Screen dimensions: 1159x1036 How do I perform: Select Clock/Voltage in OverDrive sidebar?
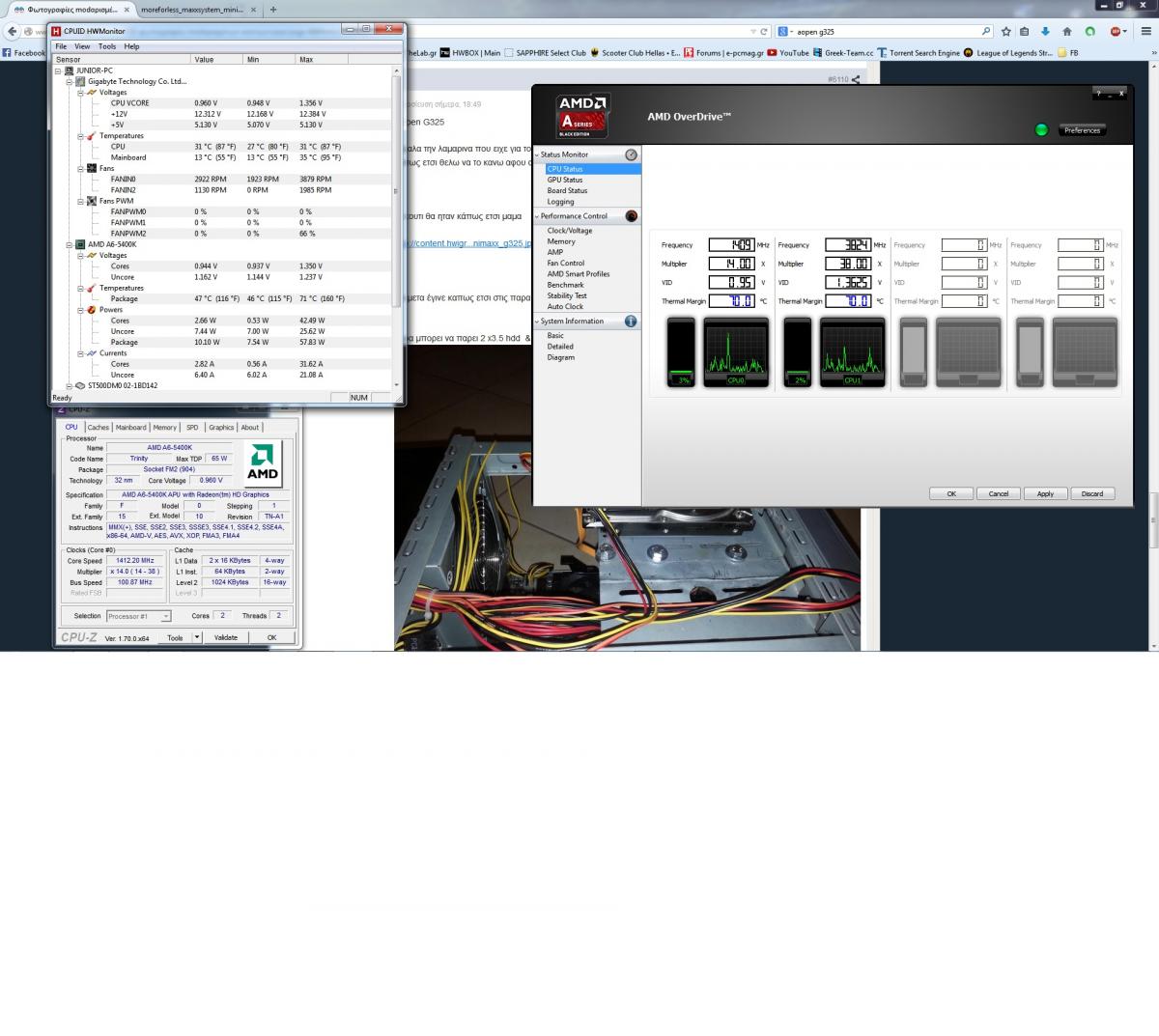pos(570,231)
